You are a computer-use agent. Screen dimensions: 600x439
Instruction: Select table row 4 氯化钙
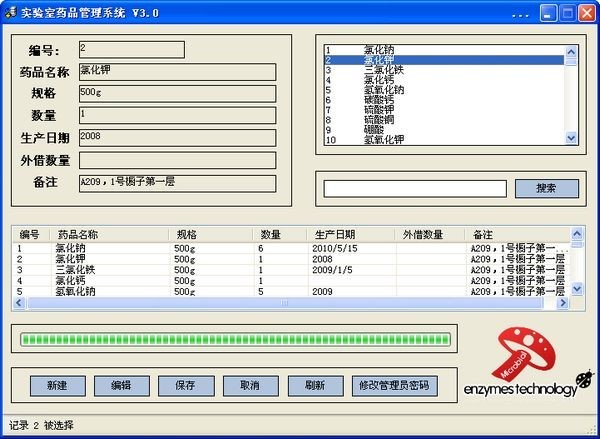[291, 281]
